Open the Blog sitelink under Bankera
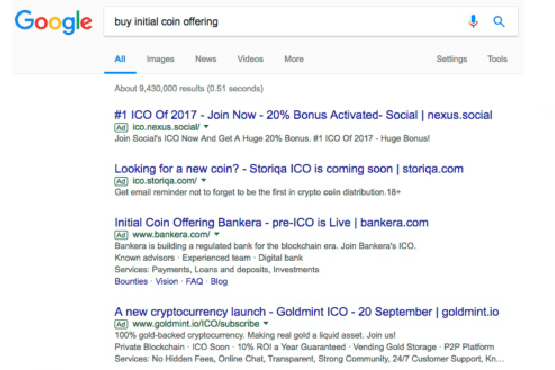The width and height of the screenshot is (555, 370). tap(219, 282)
